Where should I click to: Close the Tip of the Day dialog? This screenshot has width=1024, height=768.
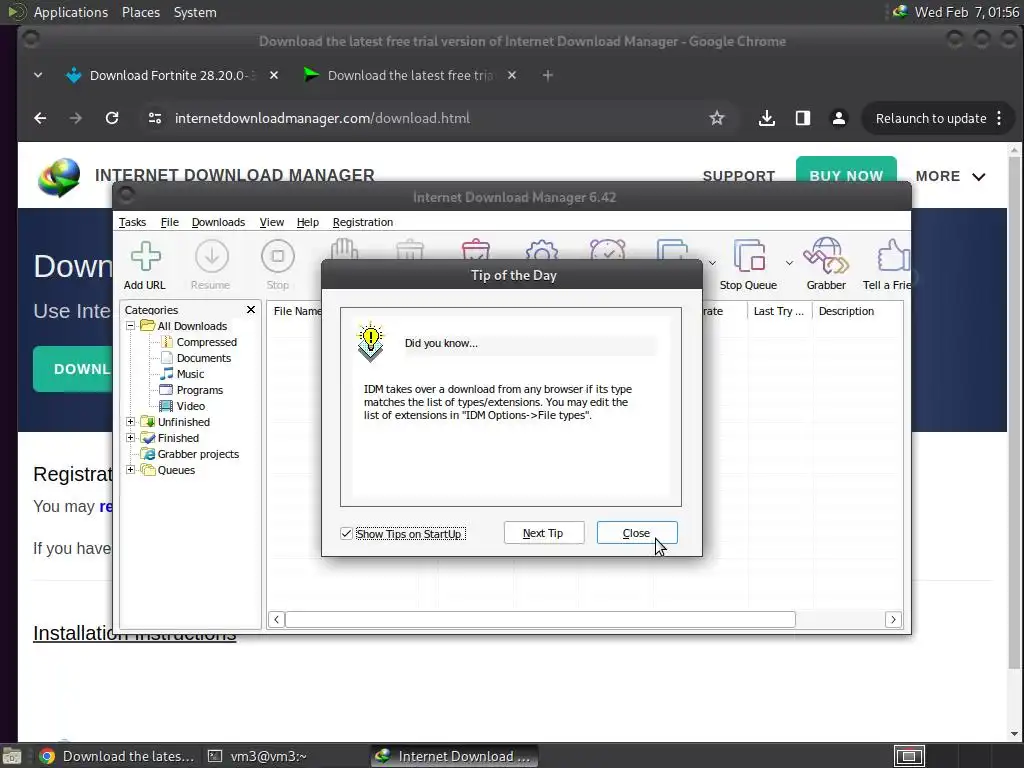tap(637, 533)
